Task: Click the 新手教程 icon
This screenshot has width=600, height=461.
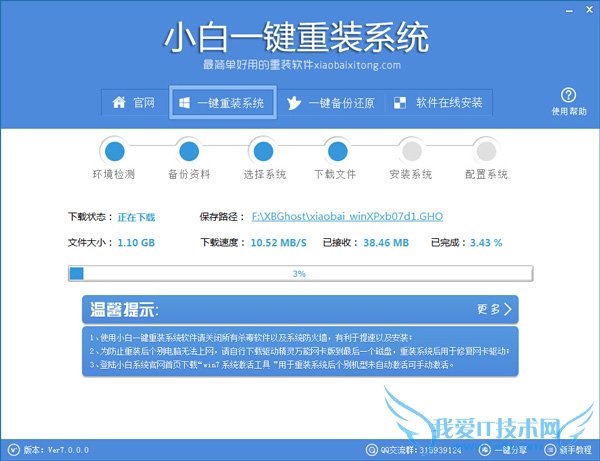Action: [x=550, y=450]
